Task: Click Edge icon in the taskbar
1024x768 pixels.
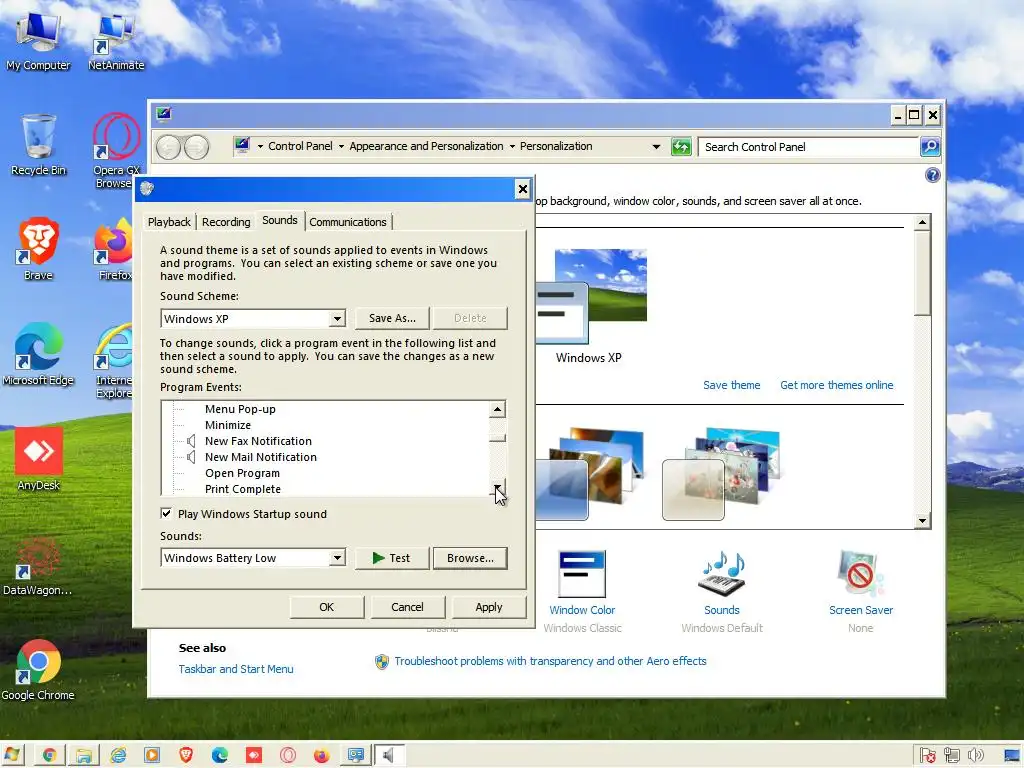Action: tap(220, 756)
